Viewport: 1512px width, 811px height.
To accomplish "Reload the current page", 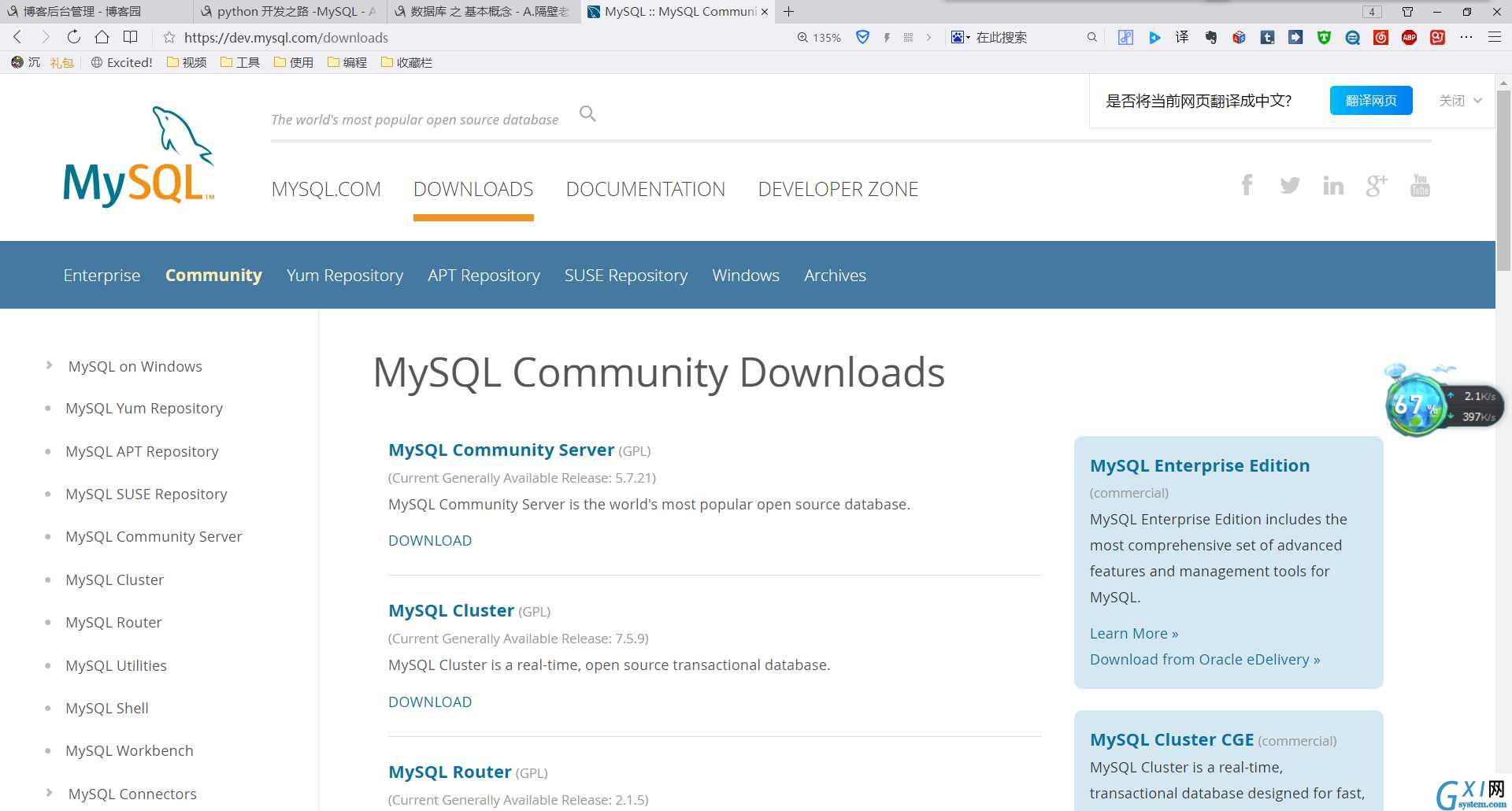I will pos(73,37).
